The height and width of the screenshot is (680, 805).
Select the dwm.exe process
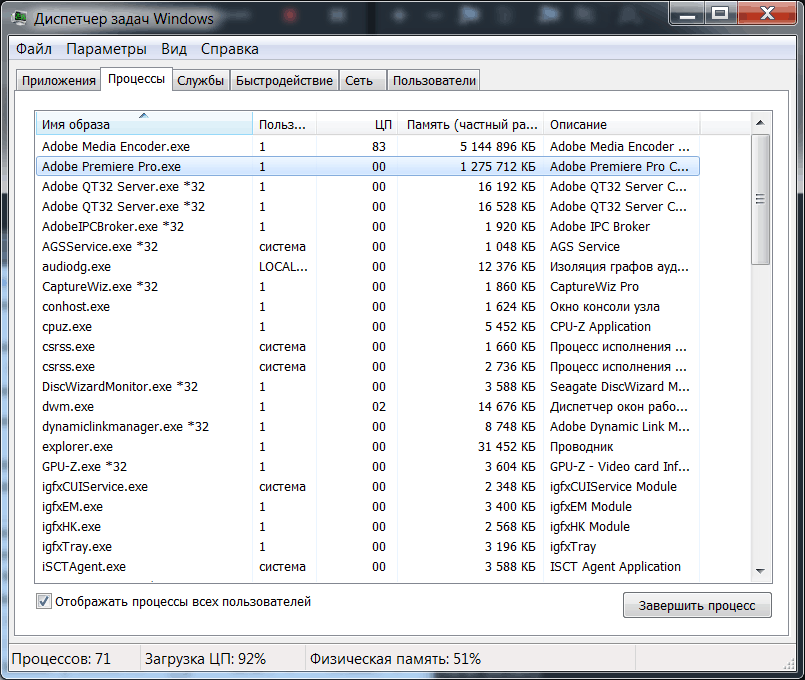[368, 407]
